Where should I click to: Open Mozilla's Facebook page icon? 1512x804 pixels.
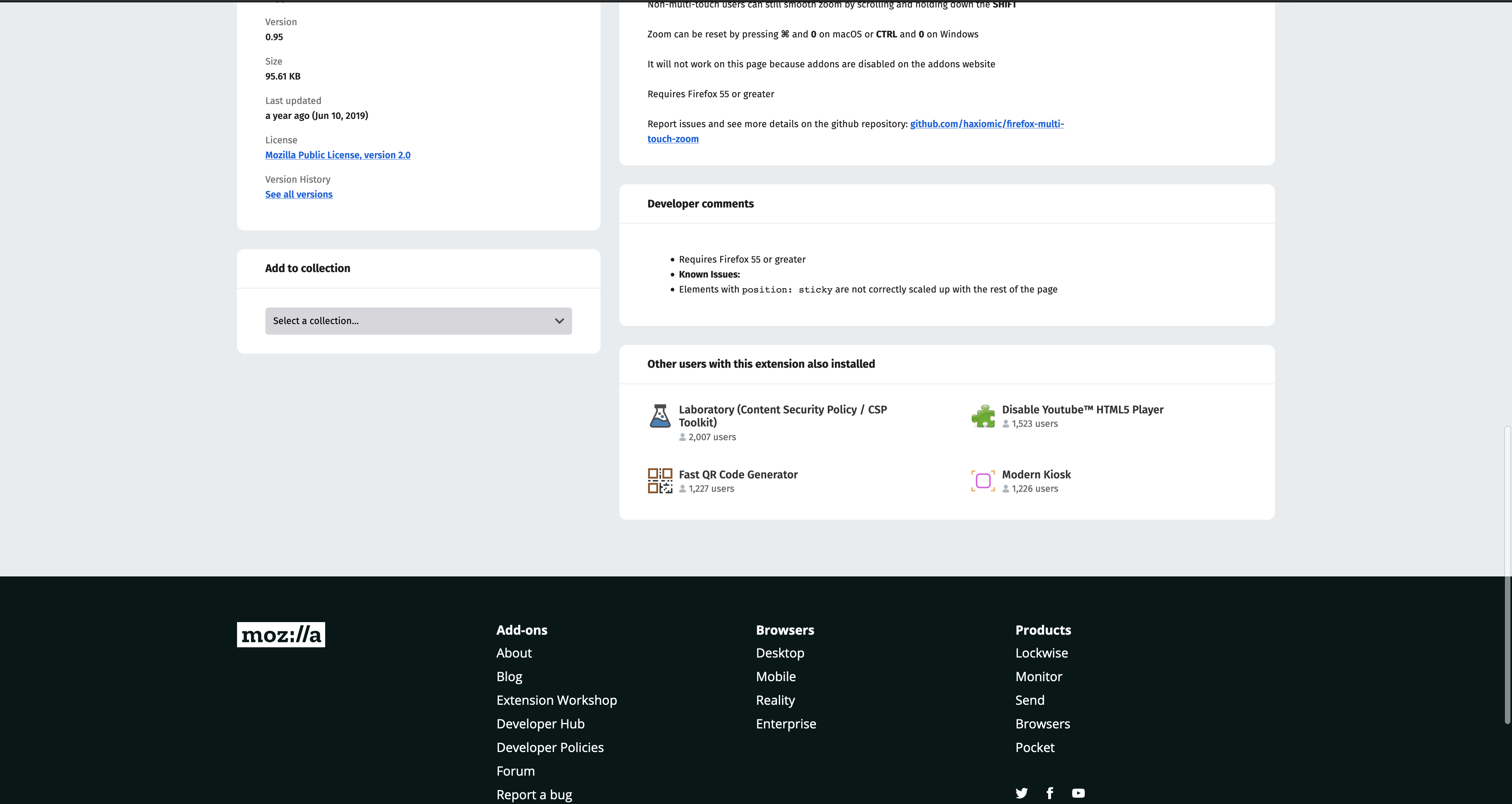click(1049, 793)
